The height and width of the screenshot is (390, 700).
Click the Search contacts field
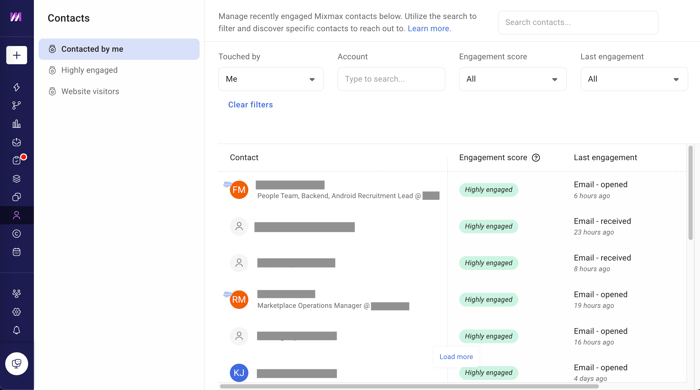pos(578,22)
